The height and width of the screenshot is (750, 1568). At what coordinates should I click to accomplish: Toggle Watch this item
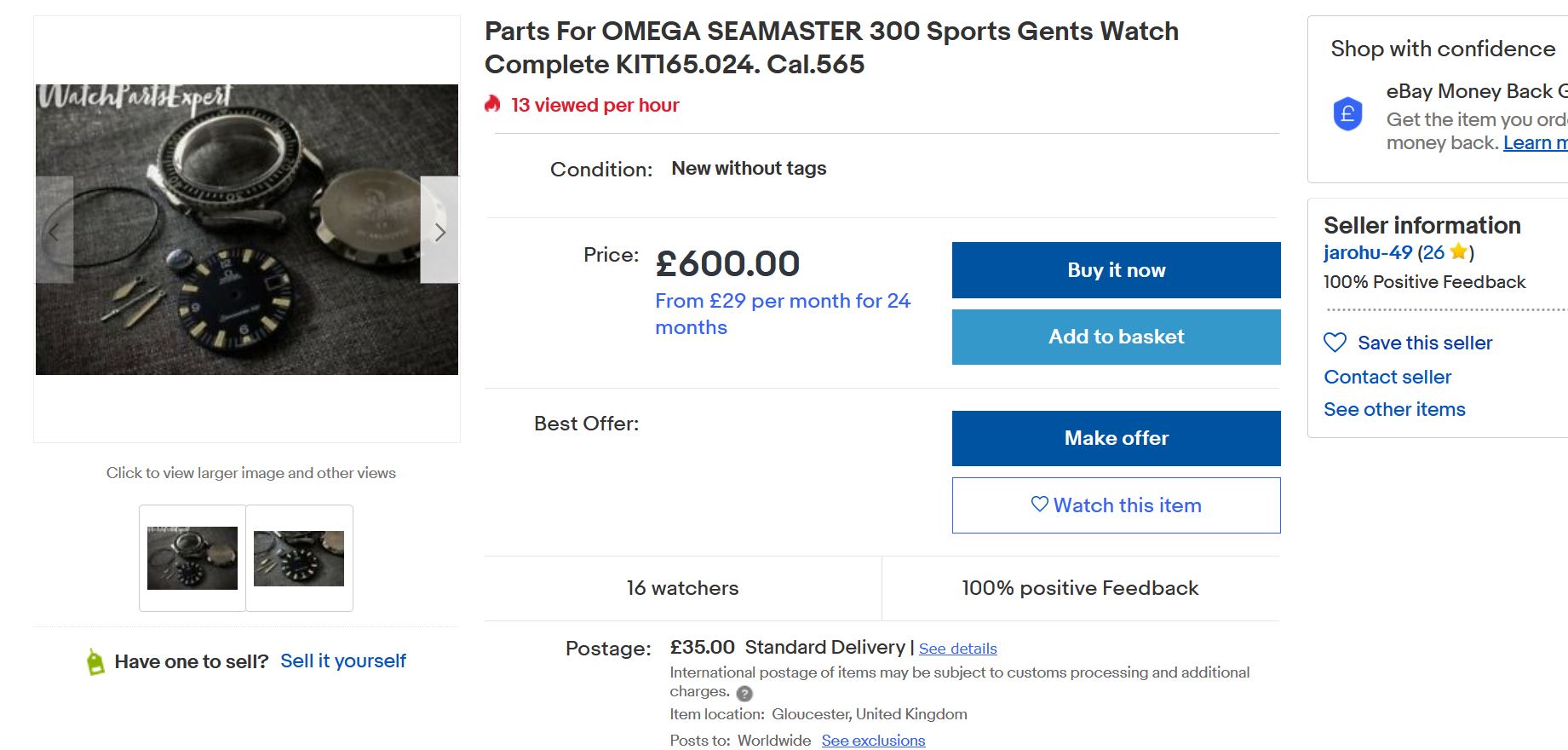(x=1116, y=505)
